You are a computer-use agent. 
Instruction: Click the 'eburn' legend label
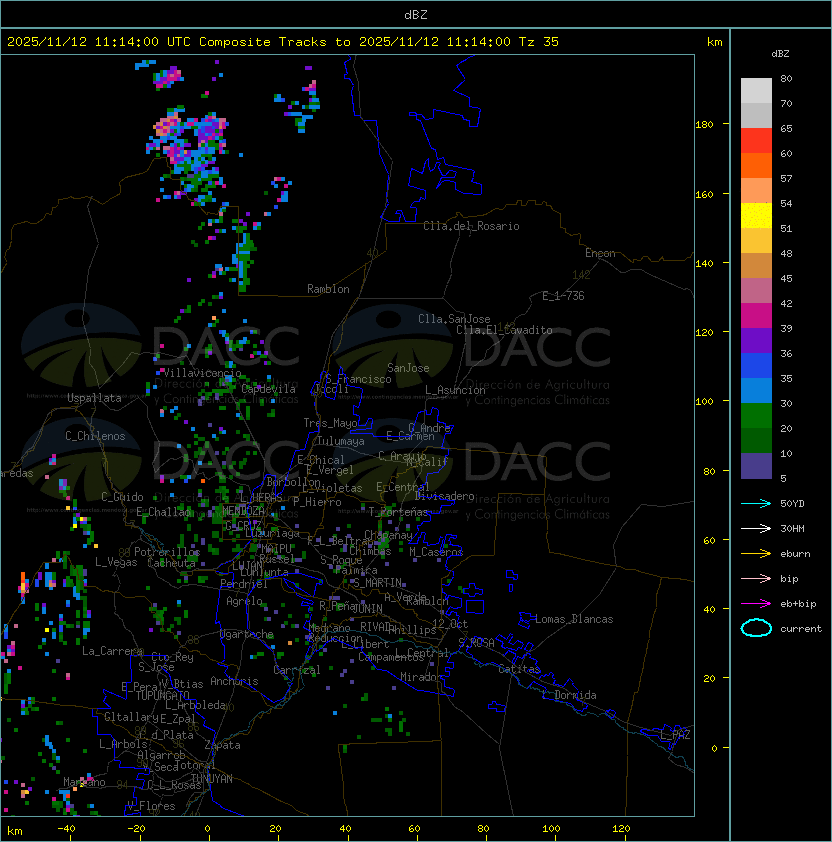(795, 554)
